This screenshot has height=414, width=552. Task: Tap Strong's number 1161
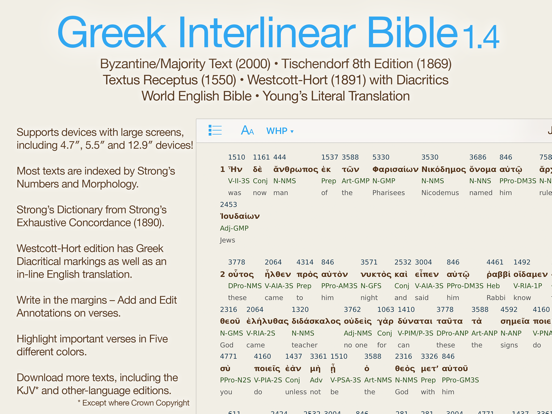coord(261,157)
